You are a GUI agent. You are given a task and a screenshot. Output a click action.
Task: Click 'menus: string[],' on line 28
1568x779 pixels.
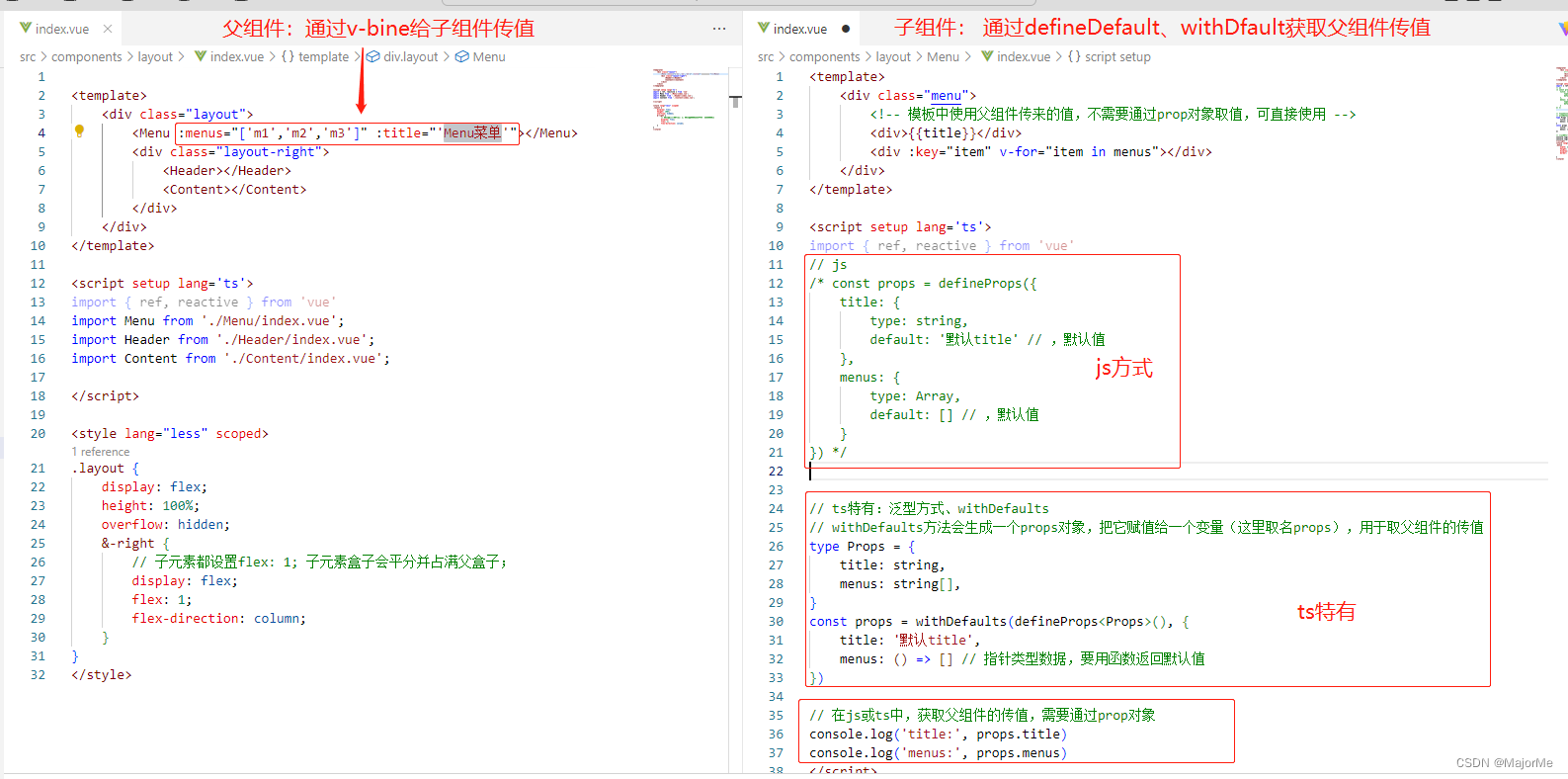[x=900, y=584]
